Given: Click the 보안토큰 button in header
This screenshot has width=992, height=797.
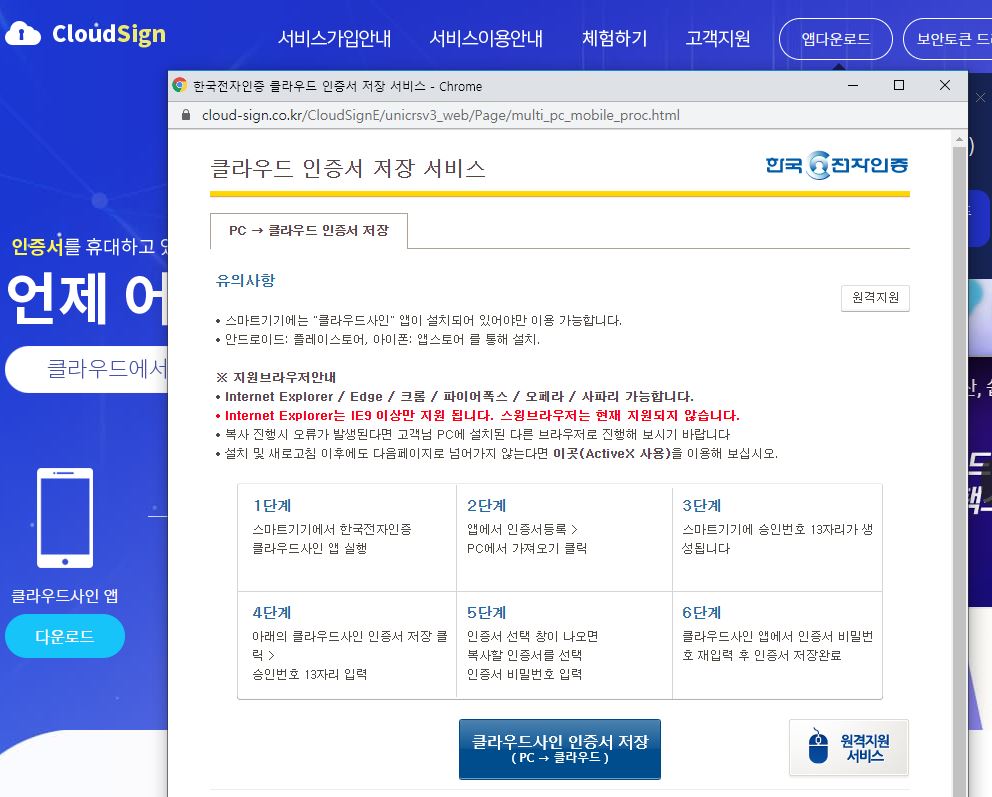Looking at the screenshot, I should [x=947, y=39].
